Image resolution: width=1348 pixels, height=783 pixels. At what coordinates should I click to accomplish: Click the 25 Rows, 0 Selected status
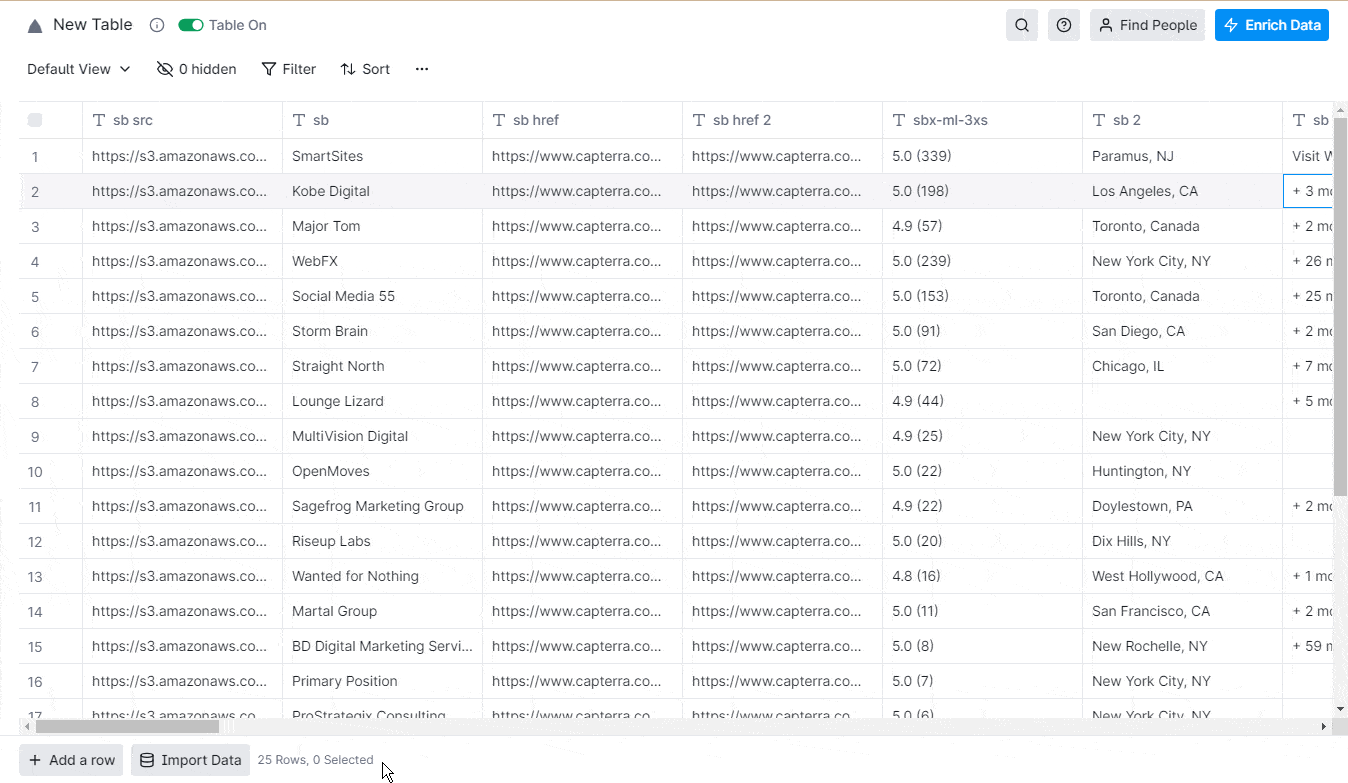click(x=315, y=760)
